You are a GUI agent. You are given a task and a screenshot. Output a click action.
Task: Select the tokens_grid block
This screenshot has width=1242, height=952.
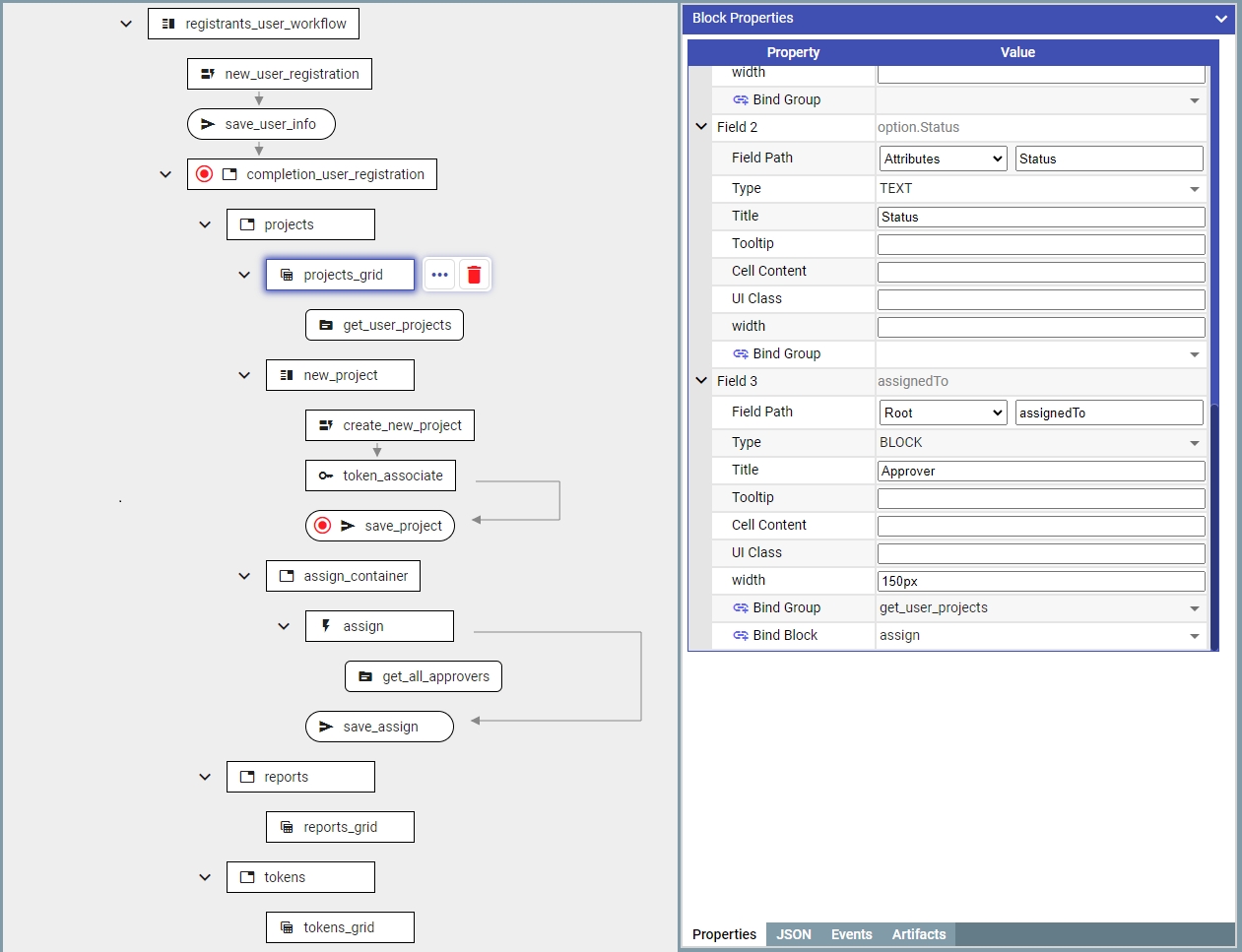click(340, 927)
